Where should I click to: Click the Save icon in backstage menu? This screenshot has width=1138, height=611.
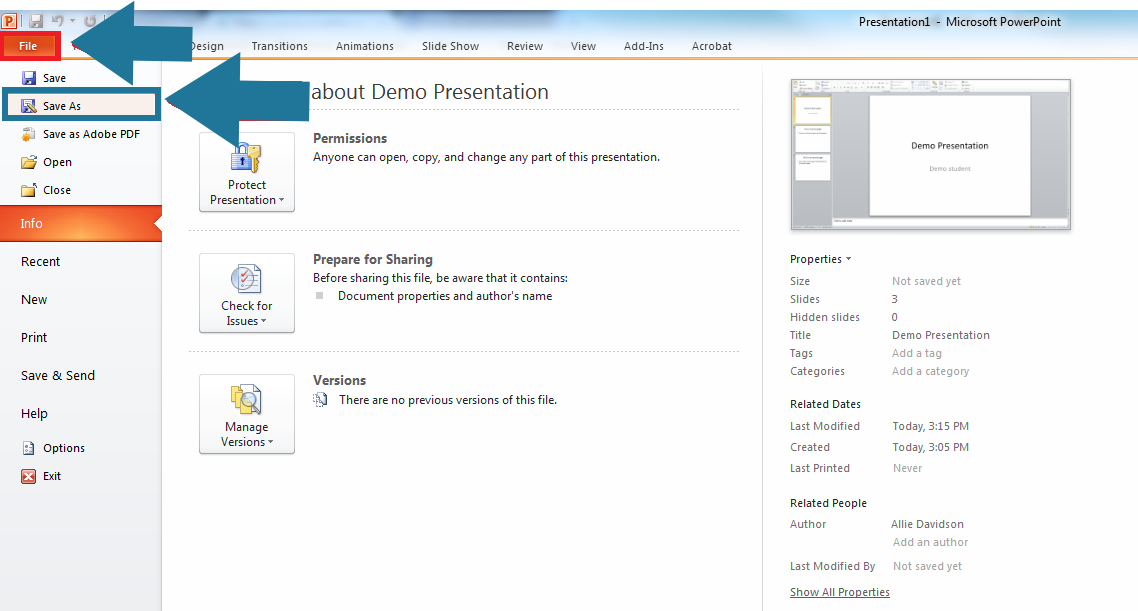[29, 78]
